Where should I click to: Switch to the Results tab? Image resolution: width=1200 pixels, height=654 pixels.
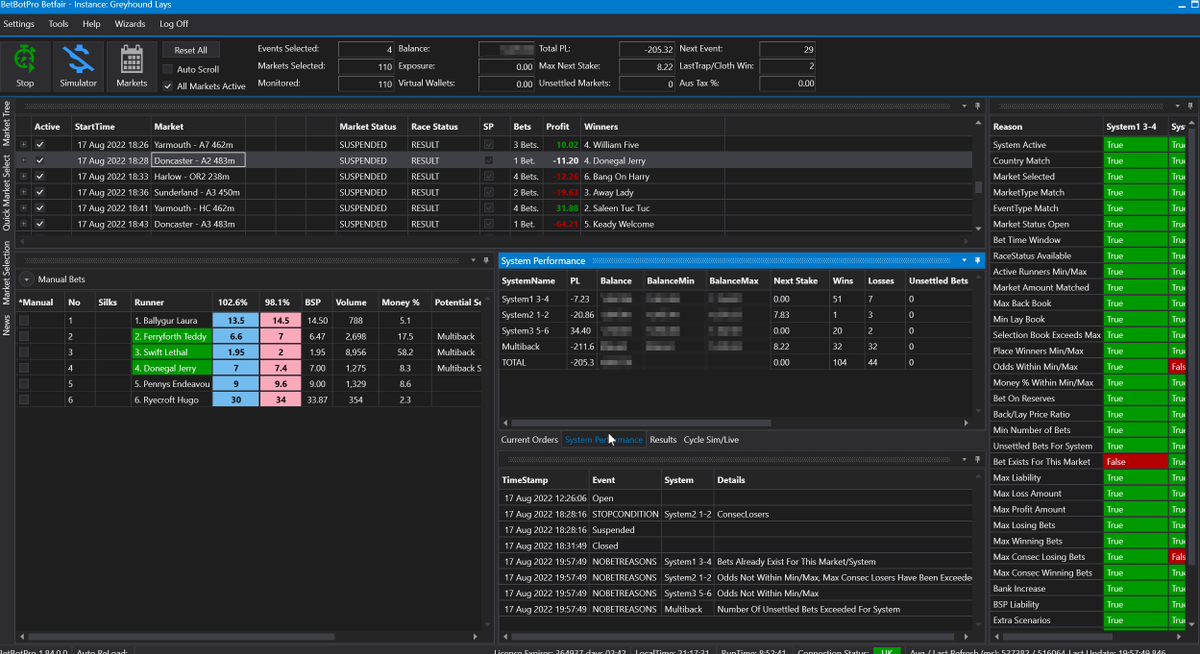[x=663, y=439]
